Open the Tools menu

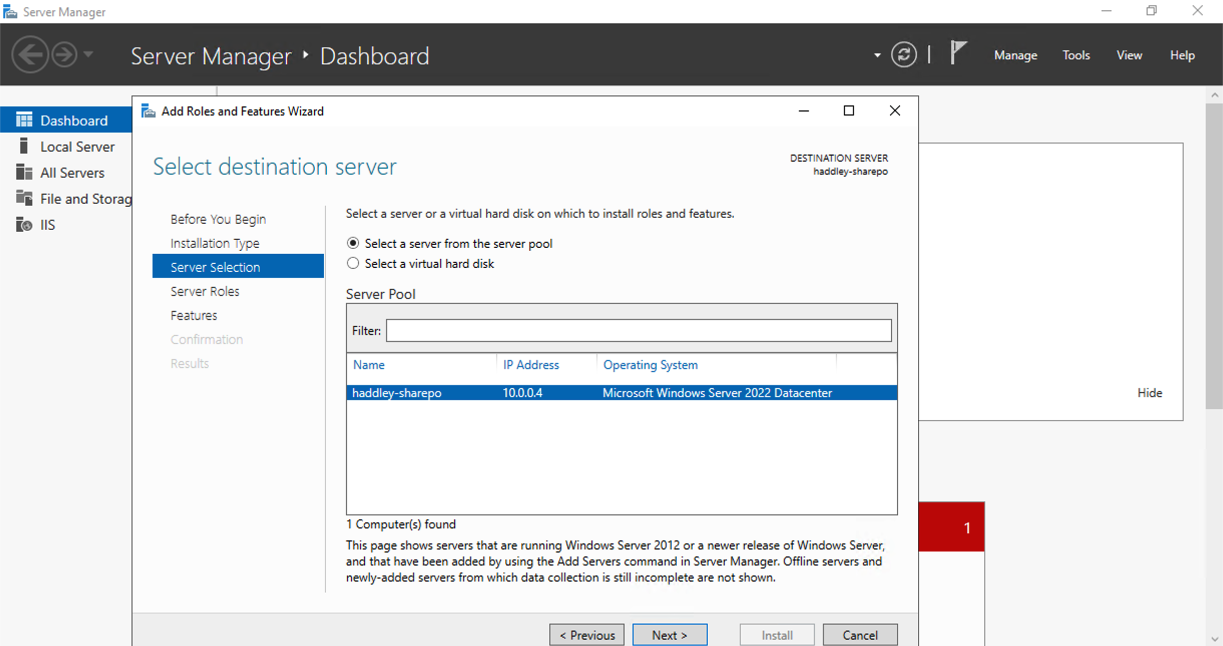(x=1076, y=55)
